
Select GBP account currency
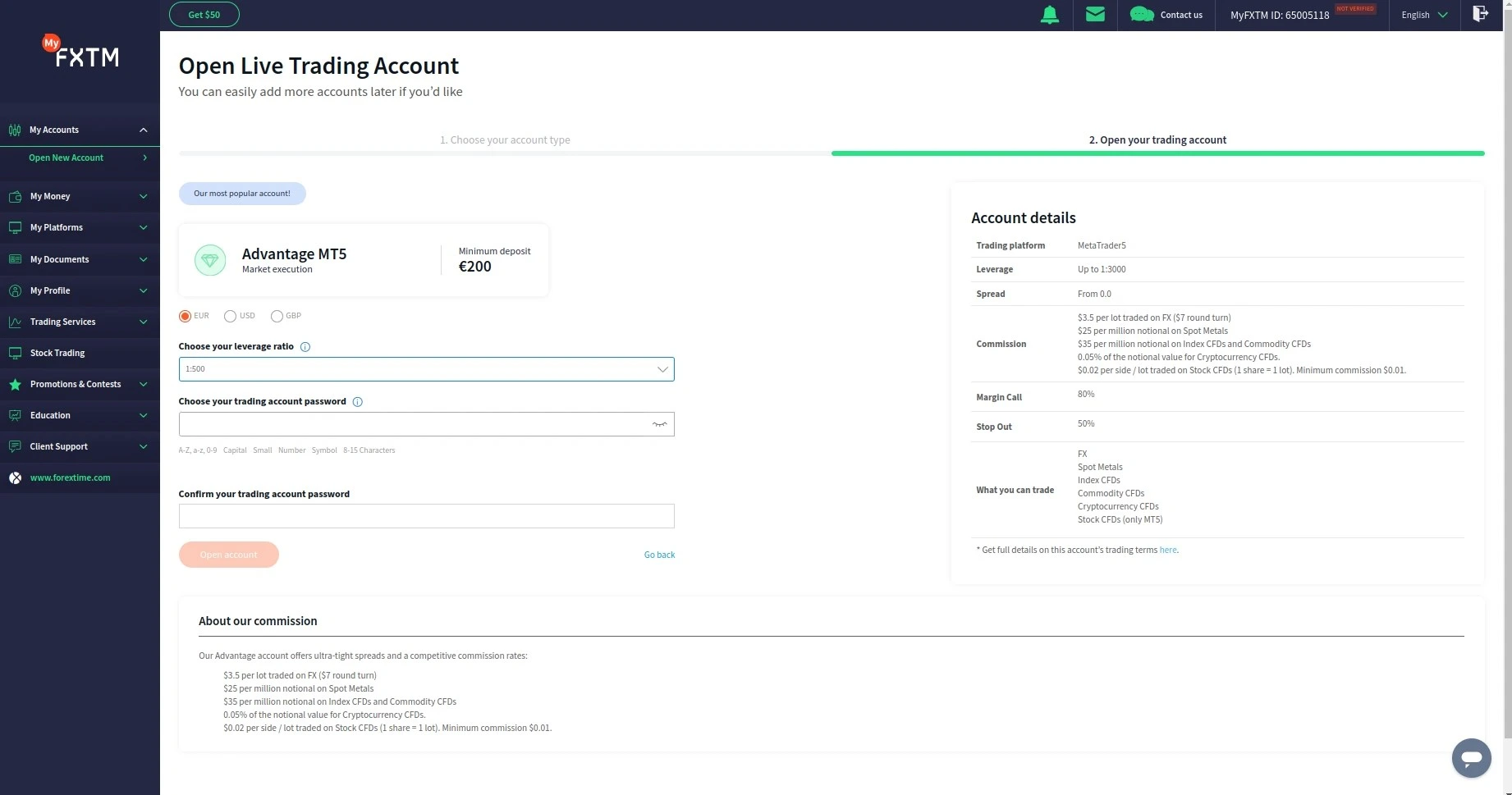pos(277,316)
